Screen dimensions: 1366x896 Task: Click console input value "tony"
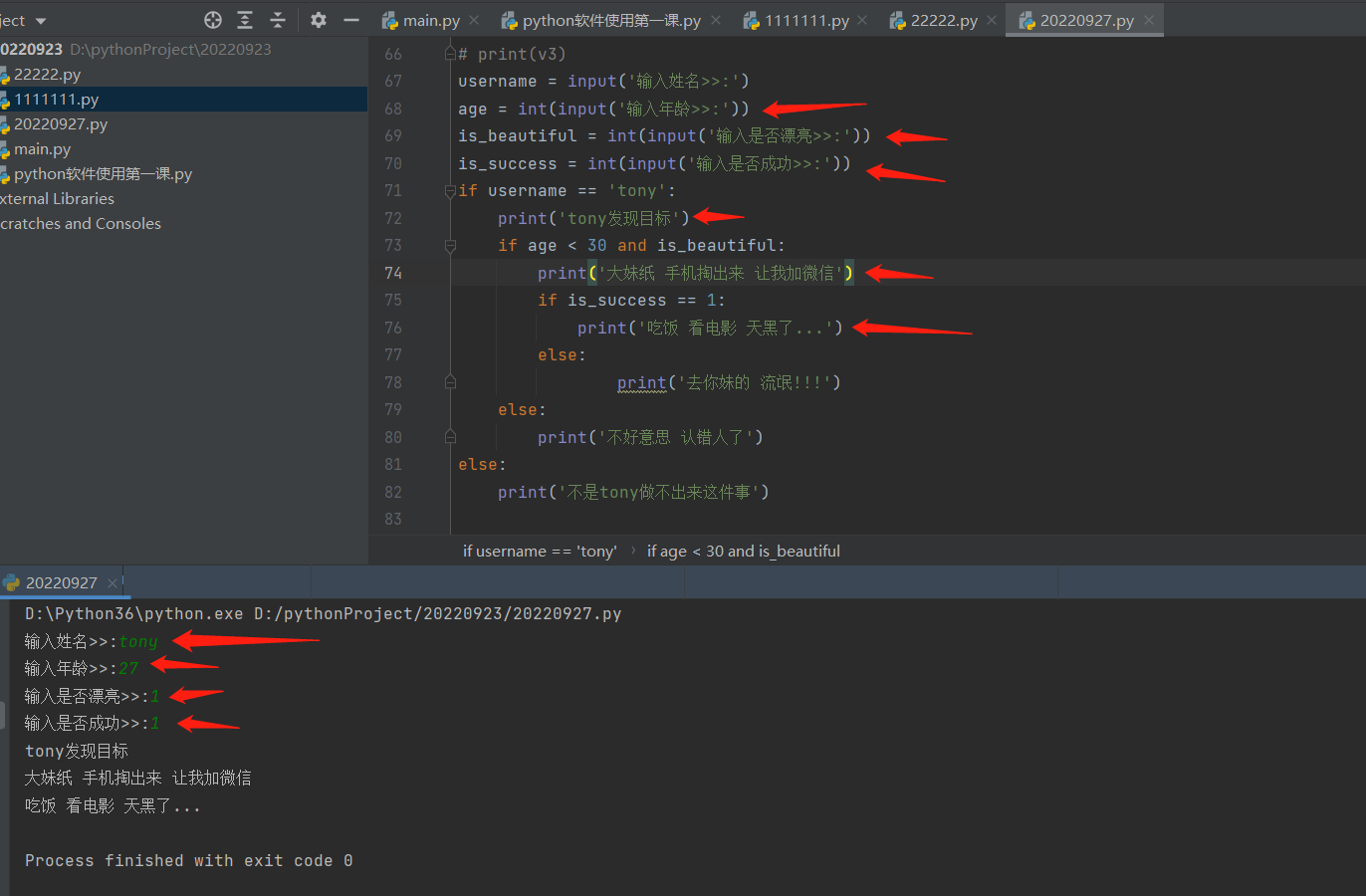[x=138, y=642]
